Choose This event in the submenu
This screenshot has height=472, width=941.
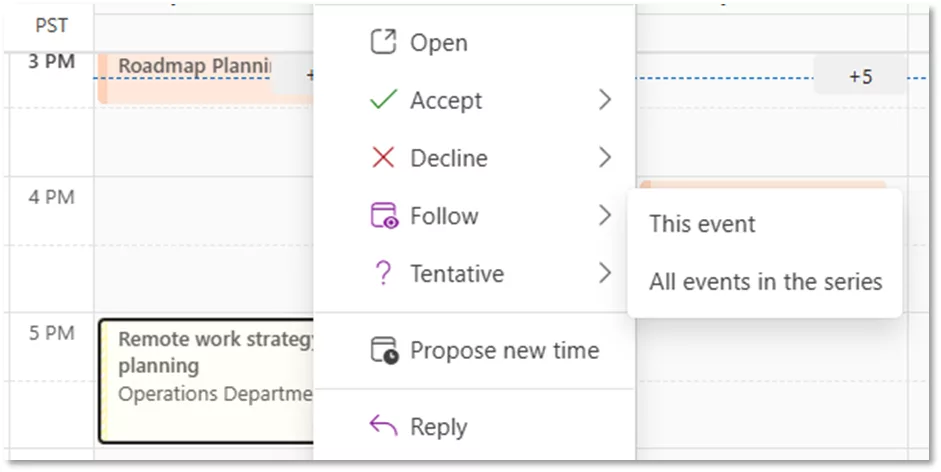702,224
